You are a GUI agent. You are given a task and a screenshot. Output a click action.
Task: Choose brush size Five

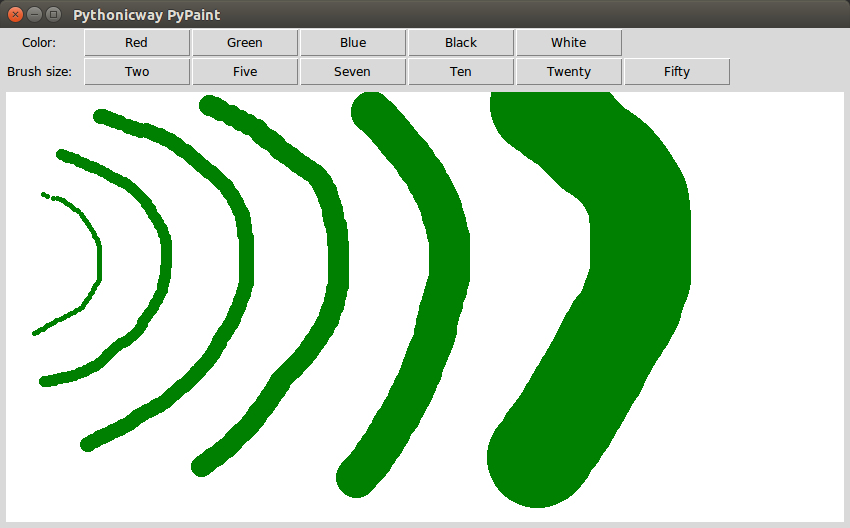pyautogui.click(x=244, y=72)
